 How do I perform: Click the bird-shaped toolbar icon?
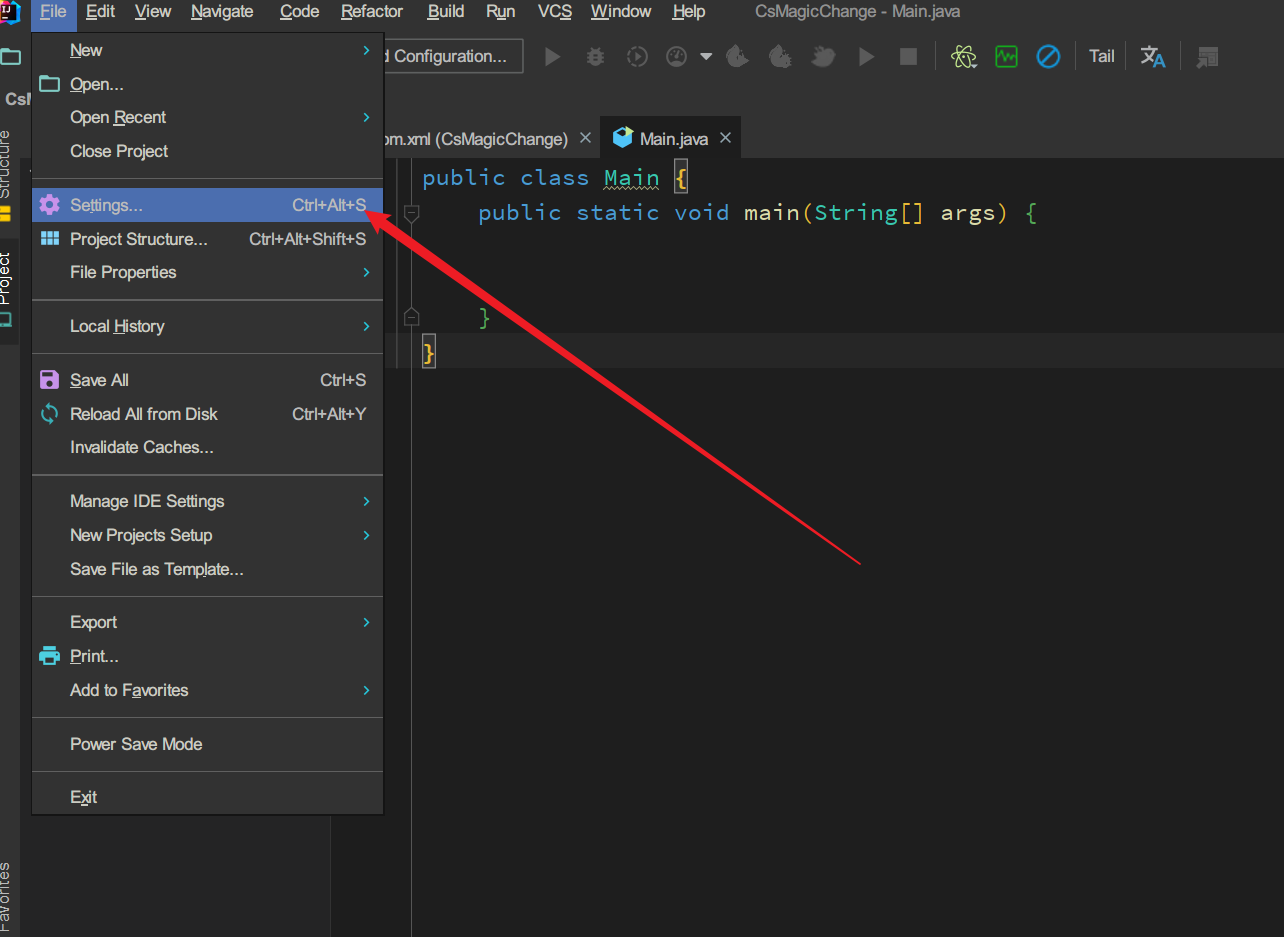click(x=823, y=57)
